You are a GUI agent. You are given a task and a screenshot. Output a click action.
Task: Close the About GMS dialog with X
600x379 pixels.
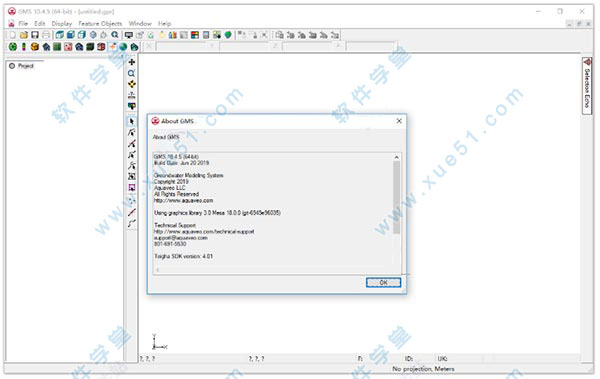(x=399, y=121)
